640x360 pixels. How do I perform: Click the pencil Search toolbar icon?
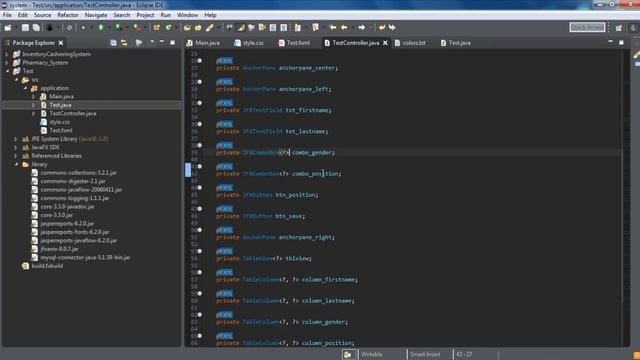pyautogui.click(x=209, y=28)
